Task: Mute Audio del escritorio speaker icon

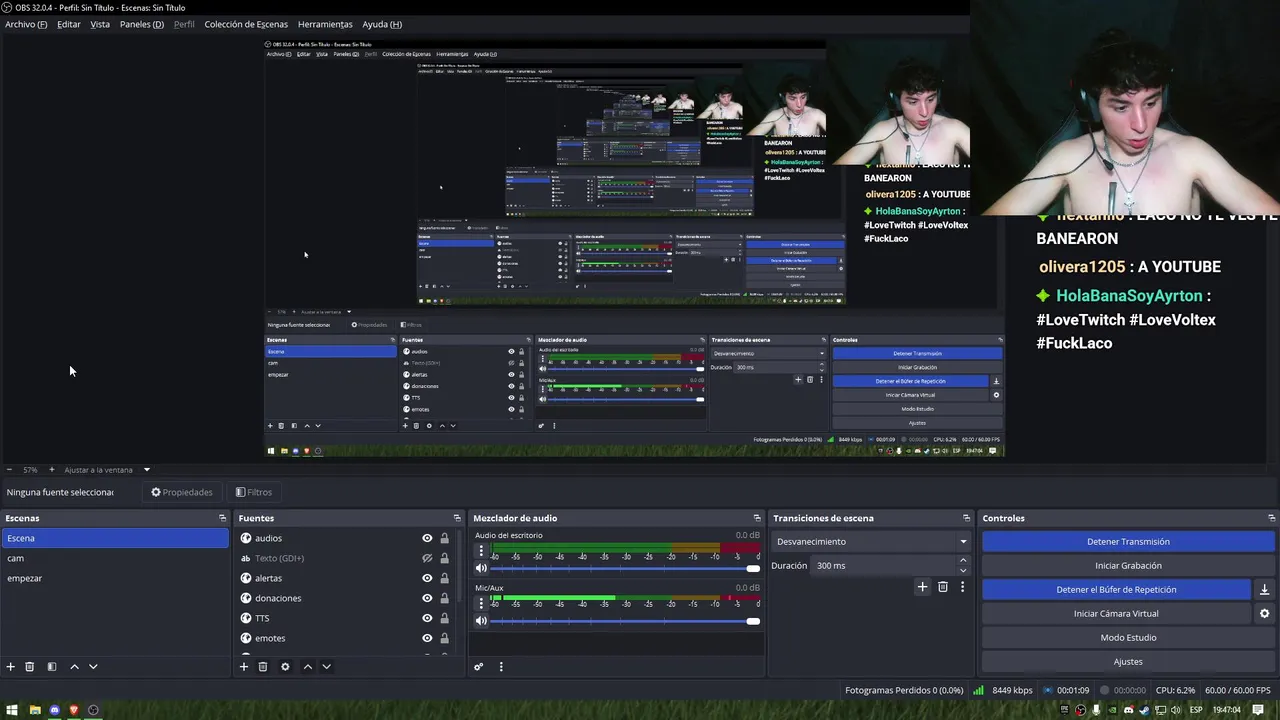Action: pyautogui.click(x=481, y=568)
